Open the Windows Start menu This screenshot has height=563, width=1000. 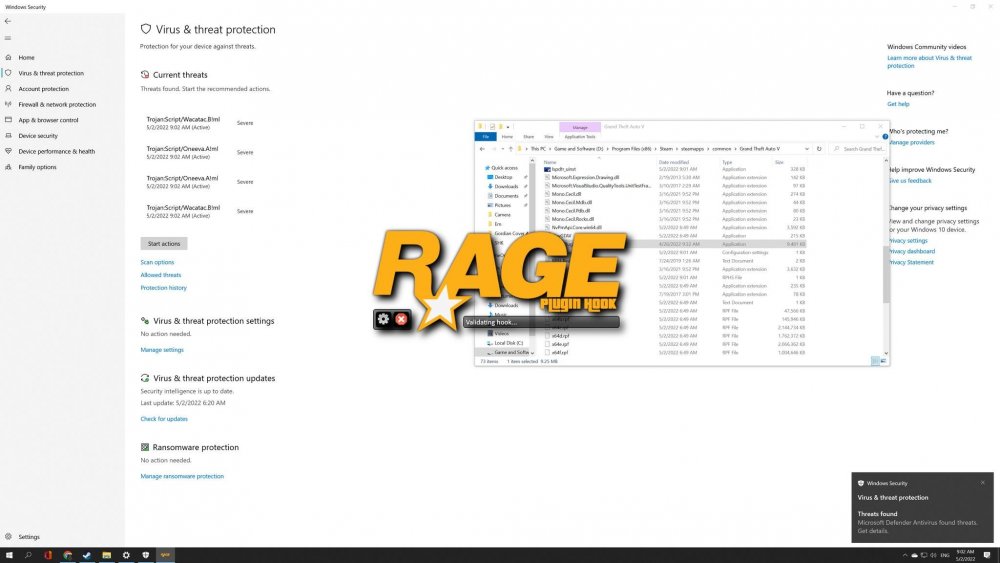(x=9, y=555)
